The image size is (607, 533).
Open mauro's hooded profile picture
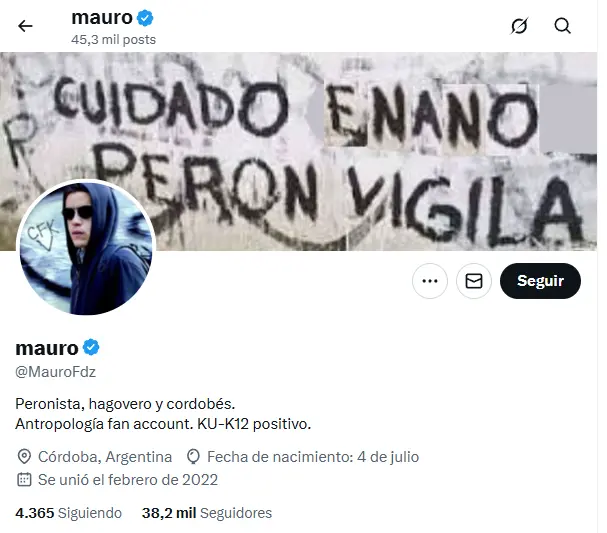tap(86, 248)
